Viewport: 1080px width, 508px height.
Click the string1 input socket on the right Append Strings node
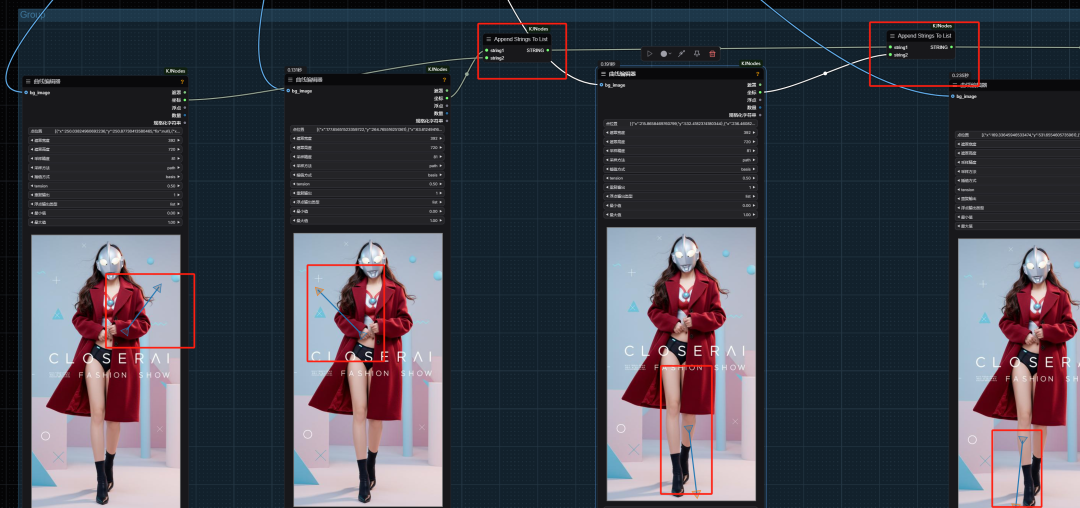click(890, 47)
